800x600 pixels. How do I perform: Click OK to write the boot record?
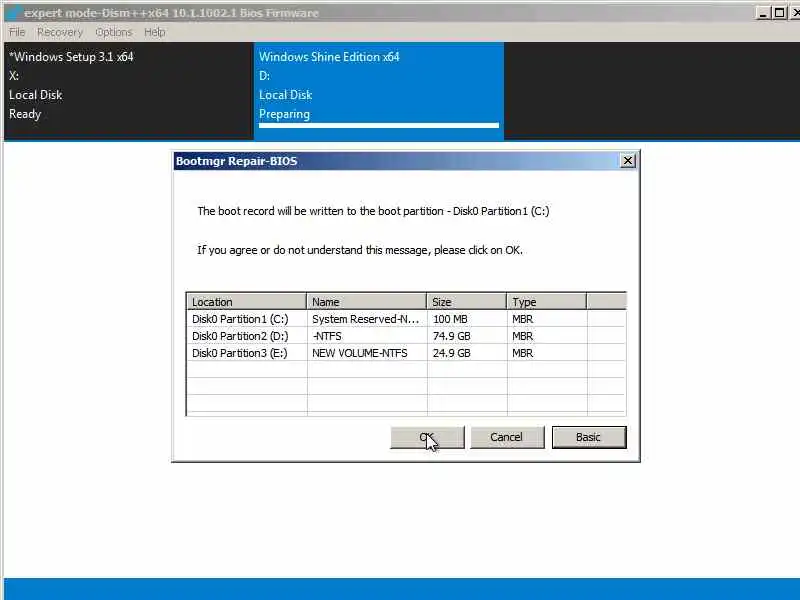point(428,437)
